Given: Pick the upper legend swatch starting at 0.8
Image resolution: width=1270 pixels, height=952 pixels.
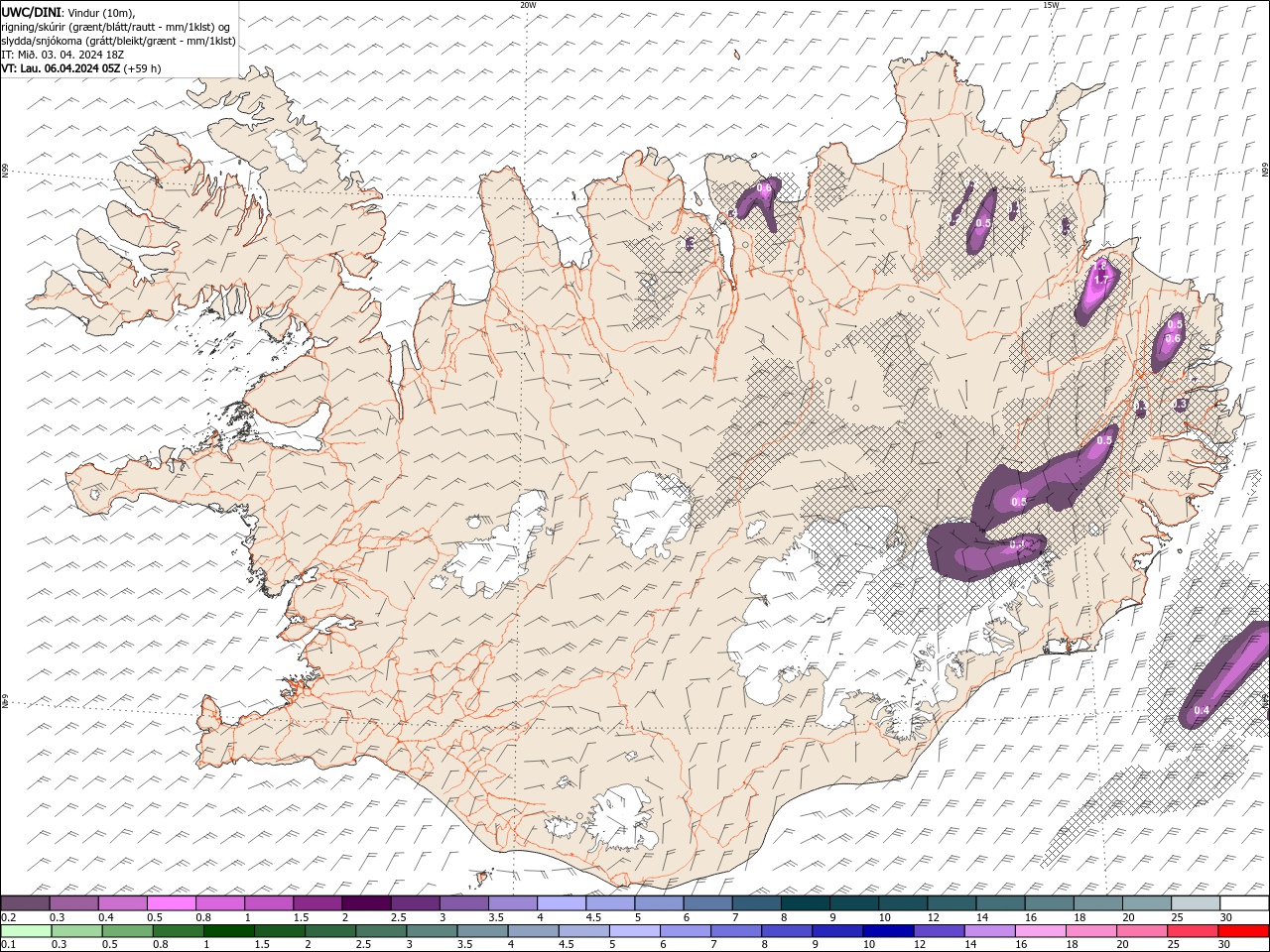Looking at the screenshot, I should coord(219,903).
